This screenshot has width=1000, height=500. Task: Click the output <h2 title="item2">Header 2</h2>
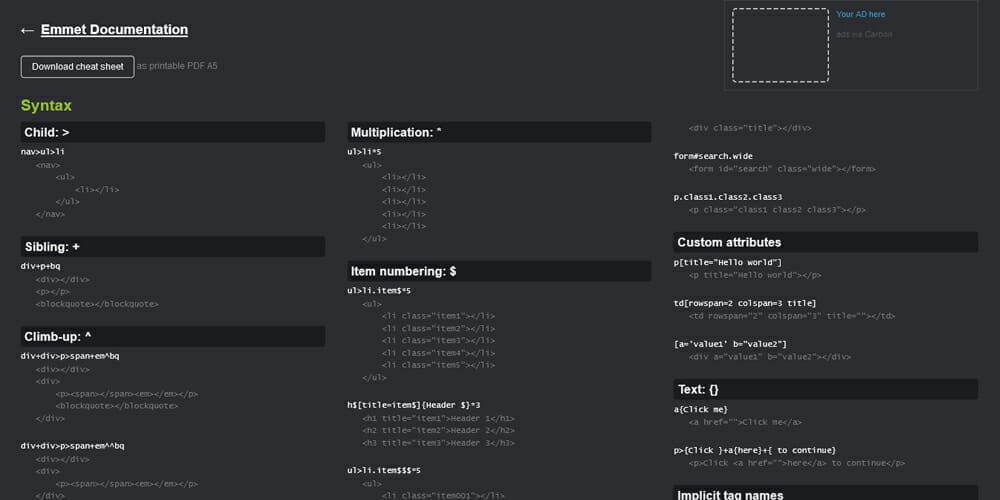point(438,430)
